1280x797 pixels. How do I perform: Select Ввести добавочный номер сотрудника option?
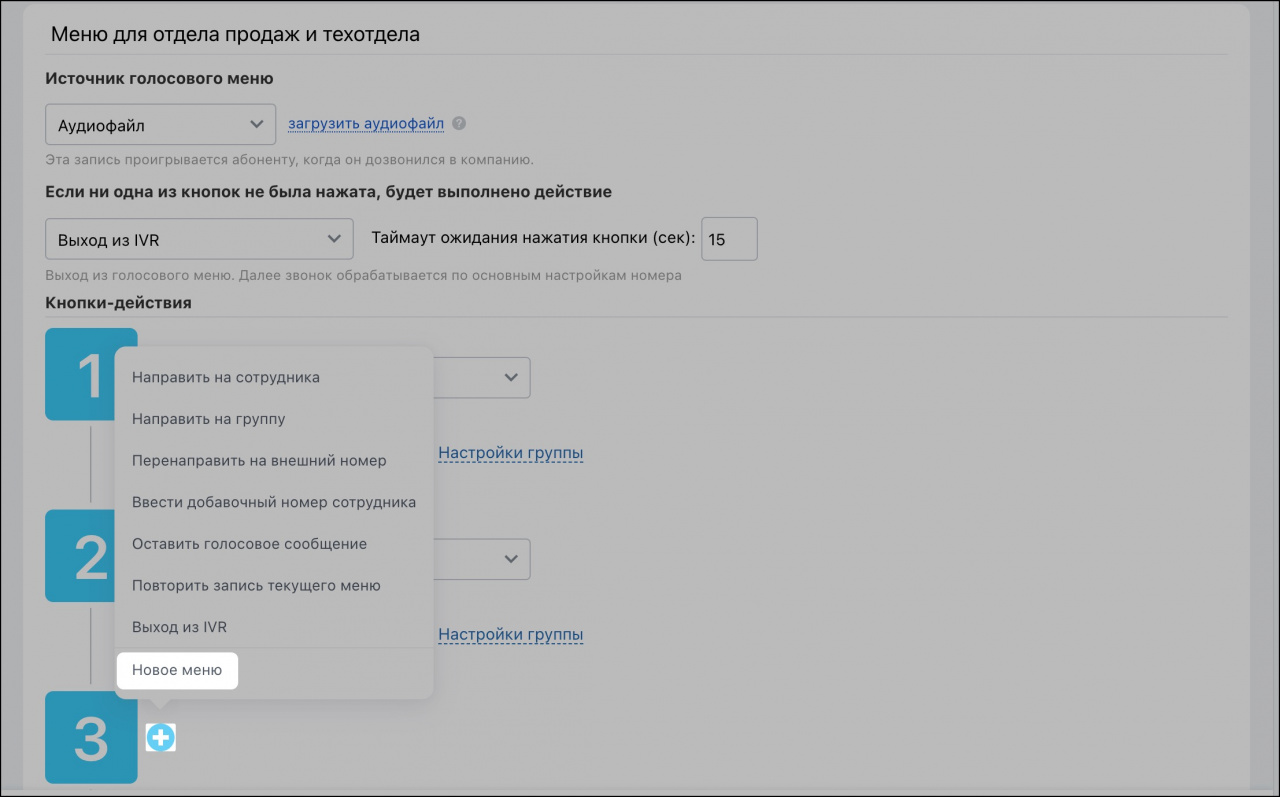(x=274, y=502)
